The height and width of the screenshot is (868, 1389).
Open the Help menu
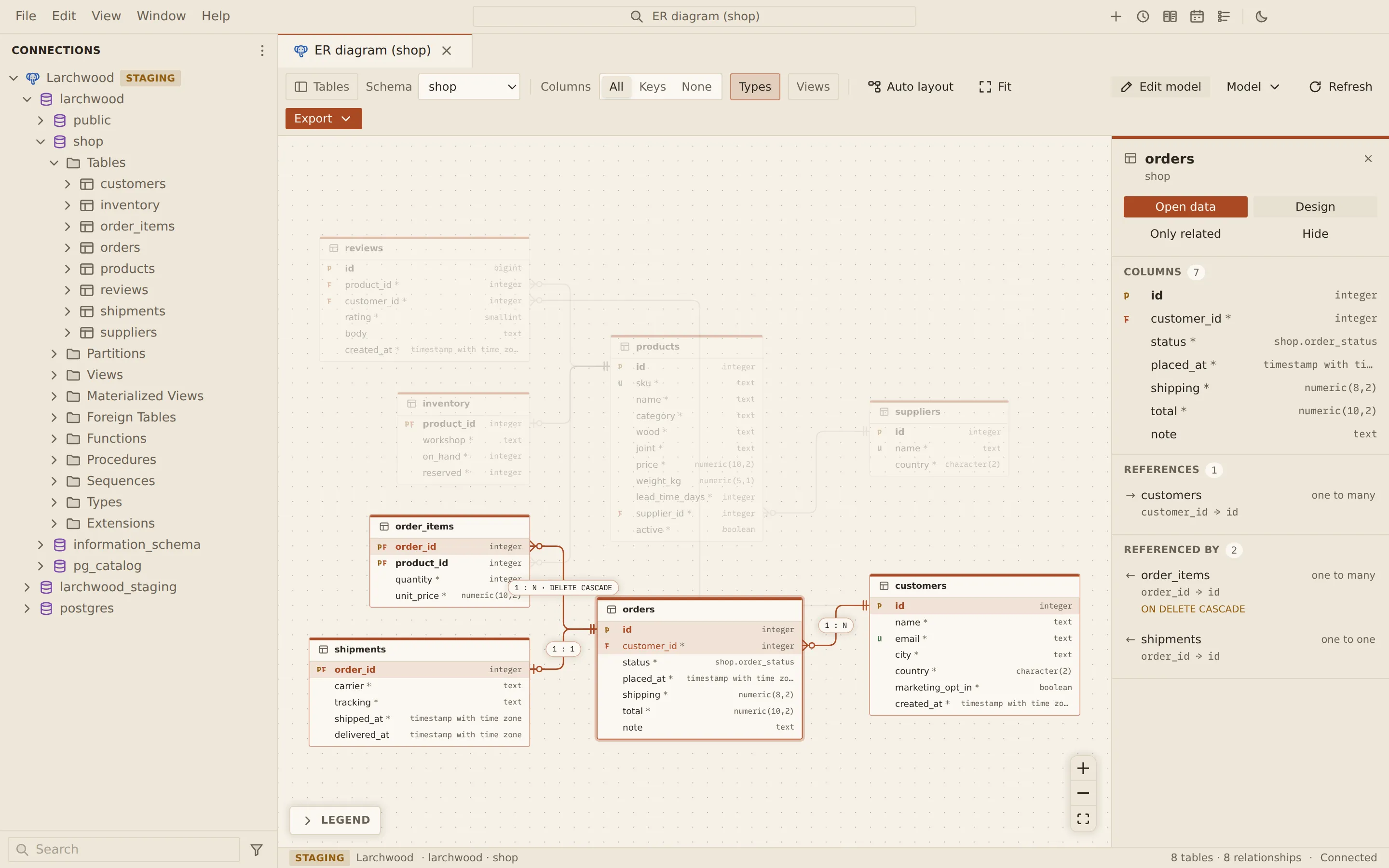pos(216,16)
